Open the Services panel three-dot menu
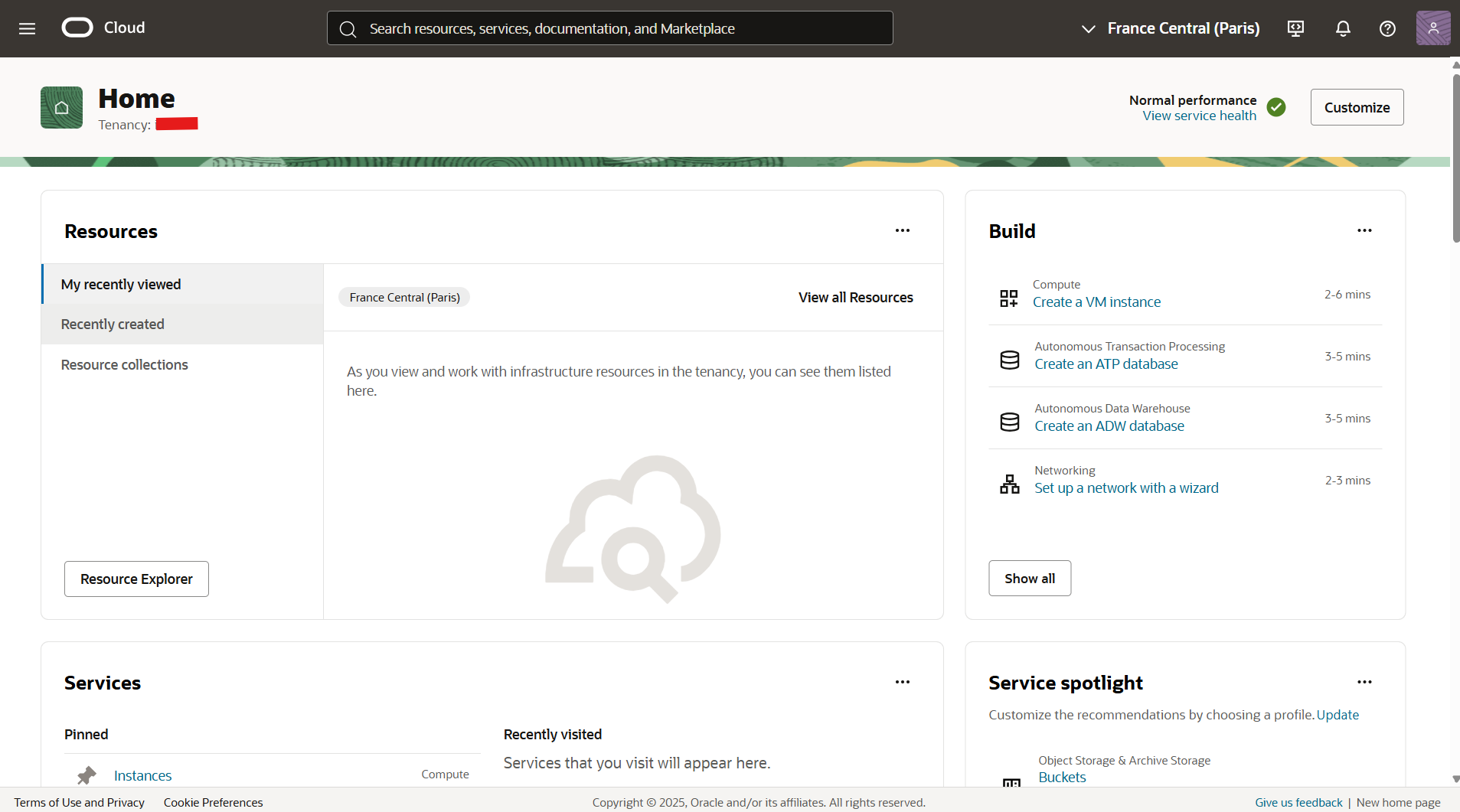Image resolution: width=1460 pixels, height=812 pixels. pyautogui.click(x=903, y=682)
